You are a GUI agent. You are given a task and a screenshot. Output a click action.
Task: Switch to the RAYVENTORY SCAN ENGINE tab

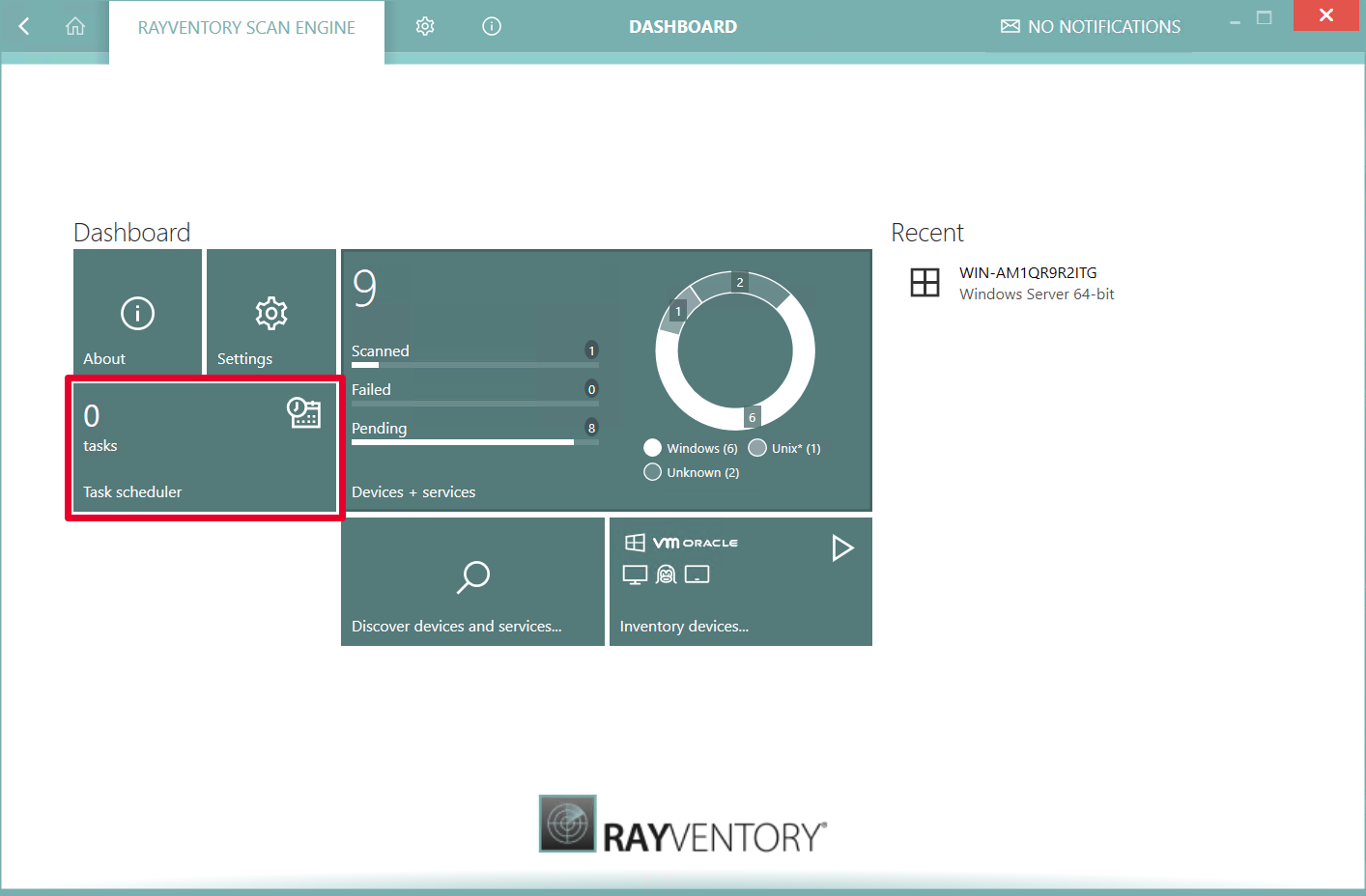click(246, 27)
